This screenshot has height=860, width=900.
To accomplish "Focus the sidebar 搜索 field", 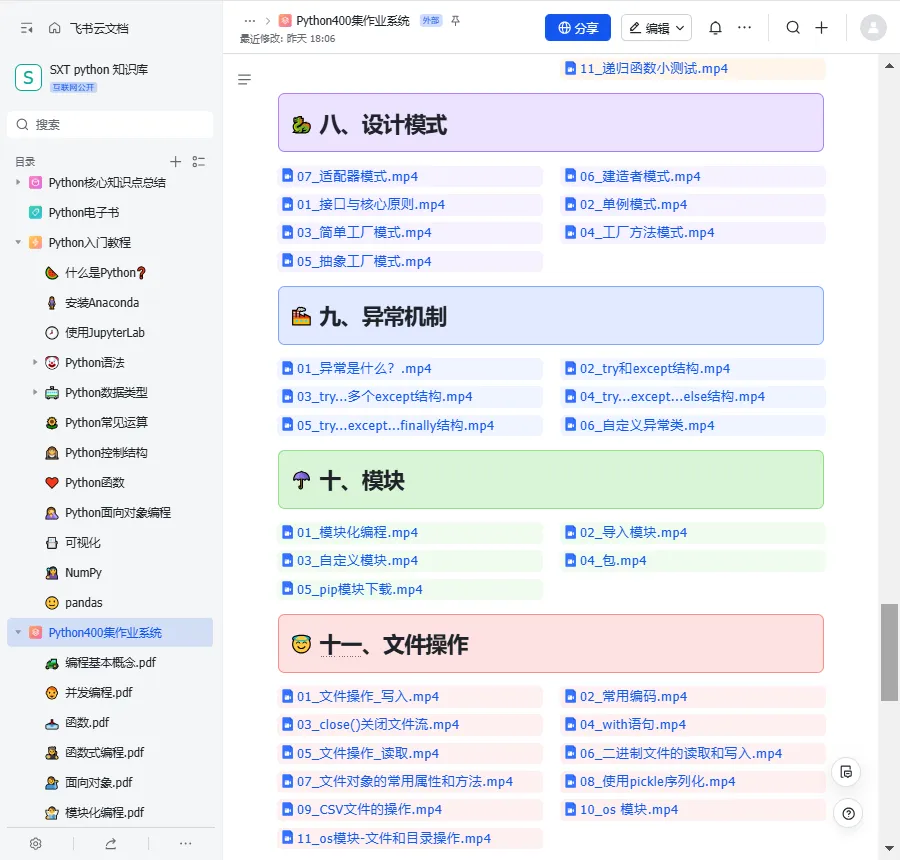I will [110, 125].
